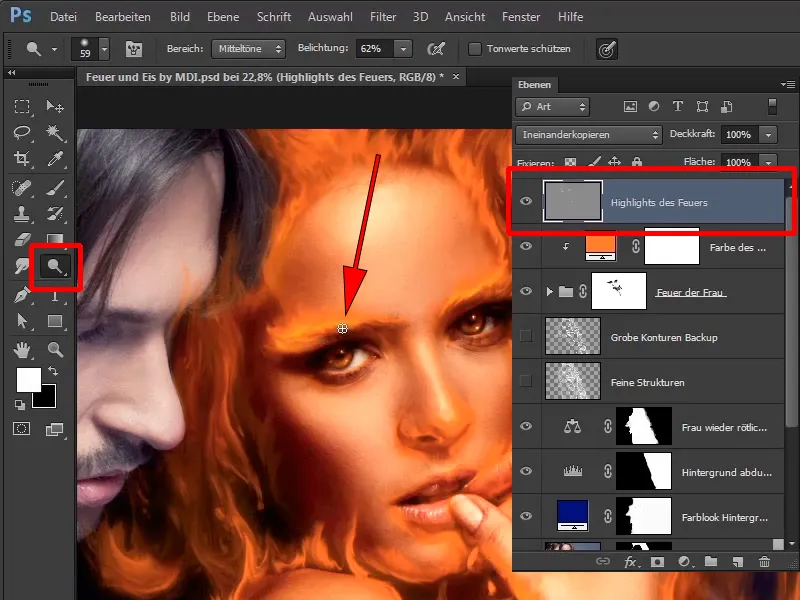Enable the Tonwerte schützen checkbox
The width and height of the screenshot is (800, 600).
475,49
